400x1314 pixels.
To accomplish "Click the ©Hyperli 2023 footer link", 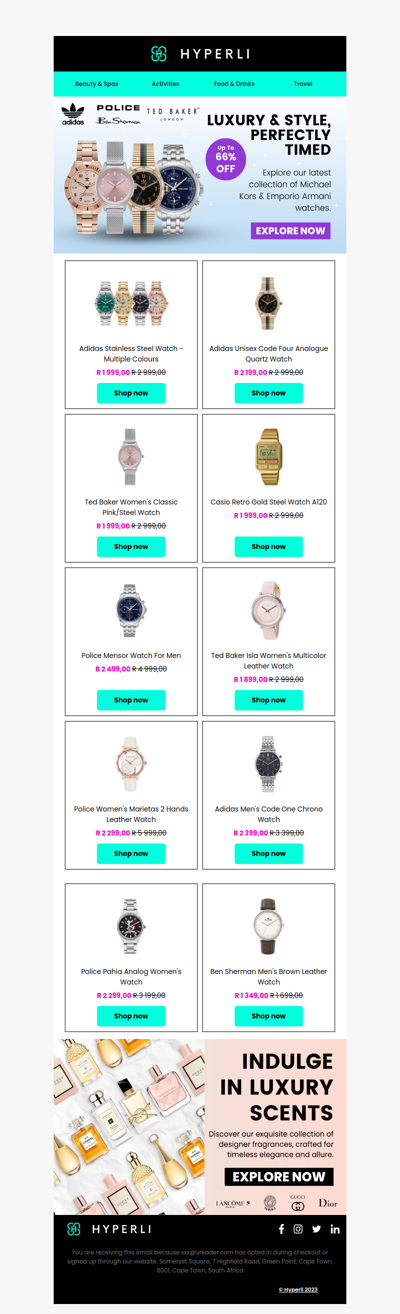I will 298,1290.
